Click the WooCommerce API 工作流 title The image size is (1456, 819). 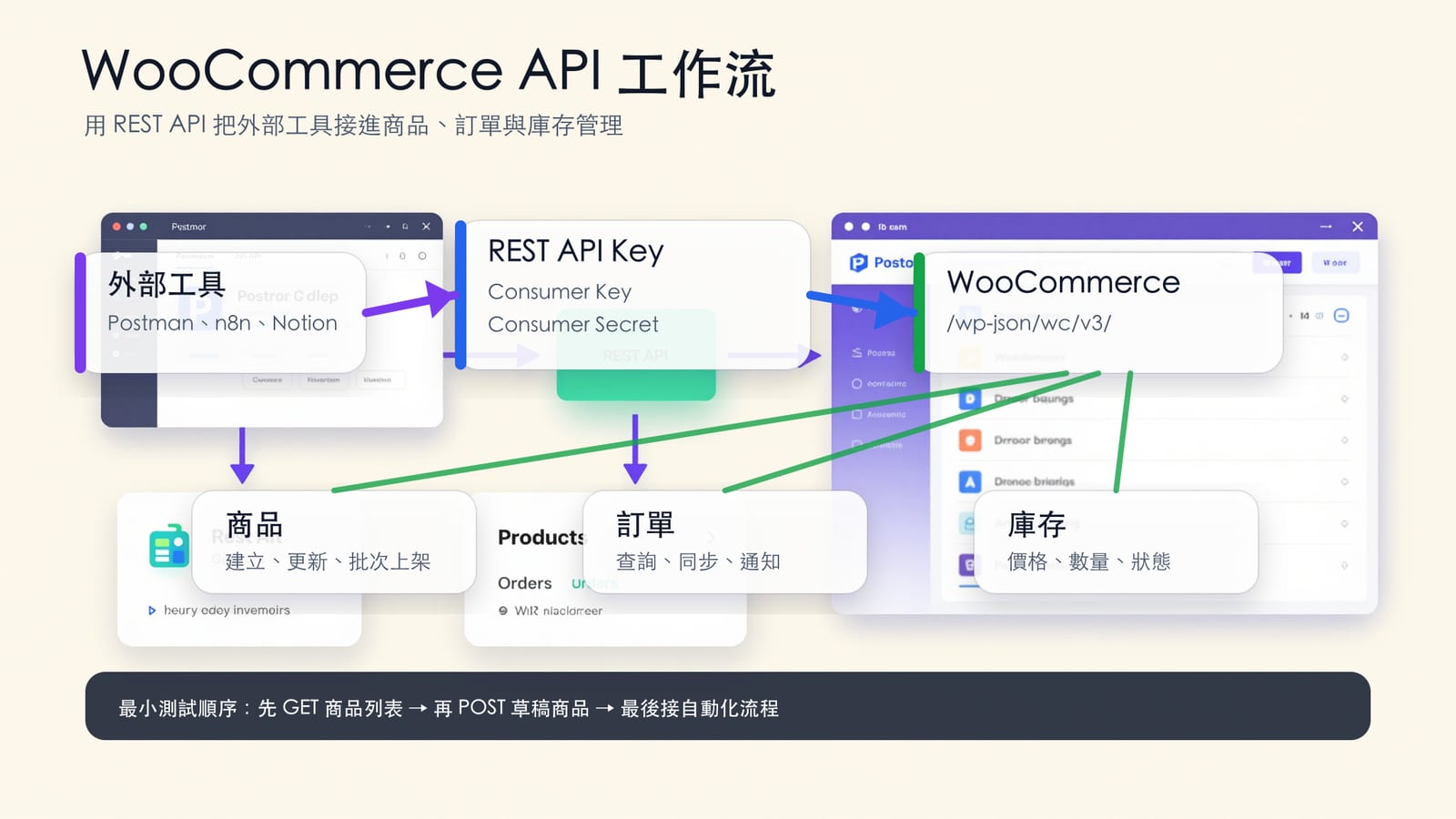429,72
